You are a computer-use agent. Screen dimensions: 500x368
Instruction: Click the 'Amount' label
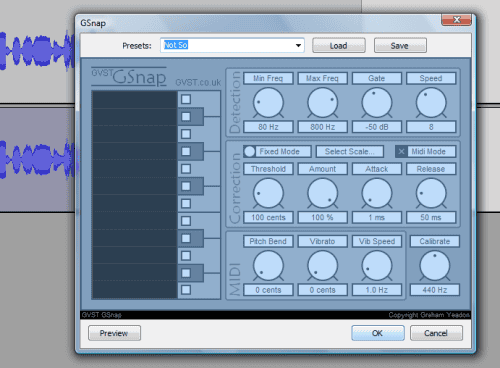click(x=323, y=169)
